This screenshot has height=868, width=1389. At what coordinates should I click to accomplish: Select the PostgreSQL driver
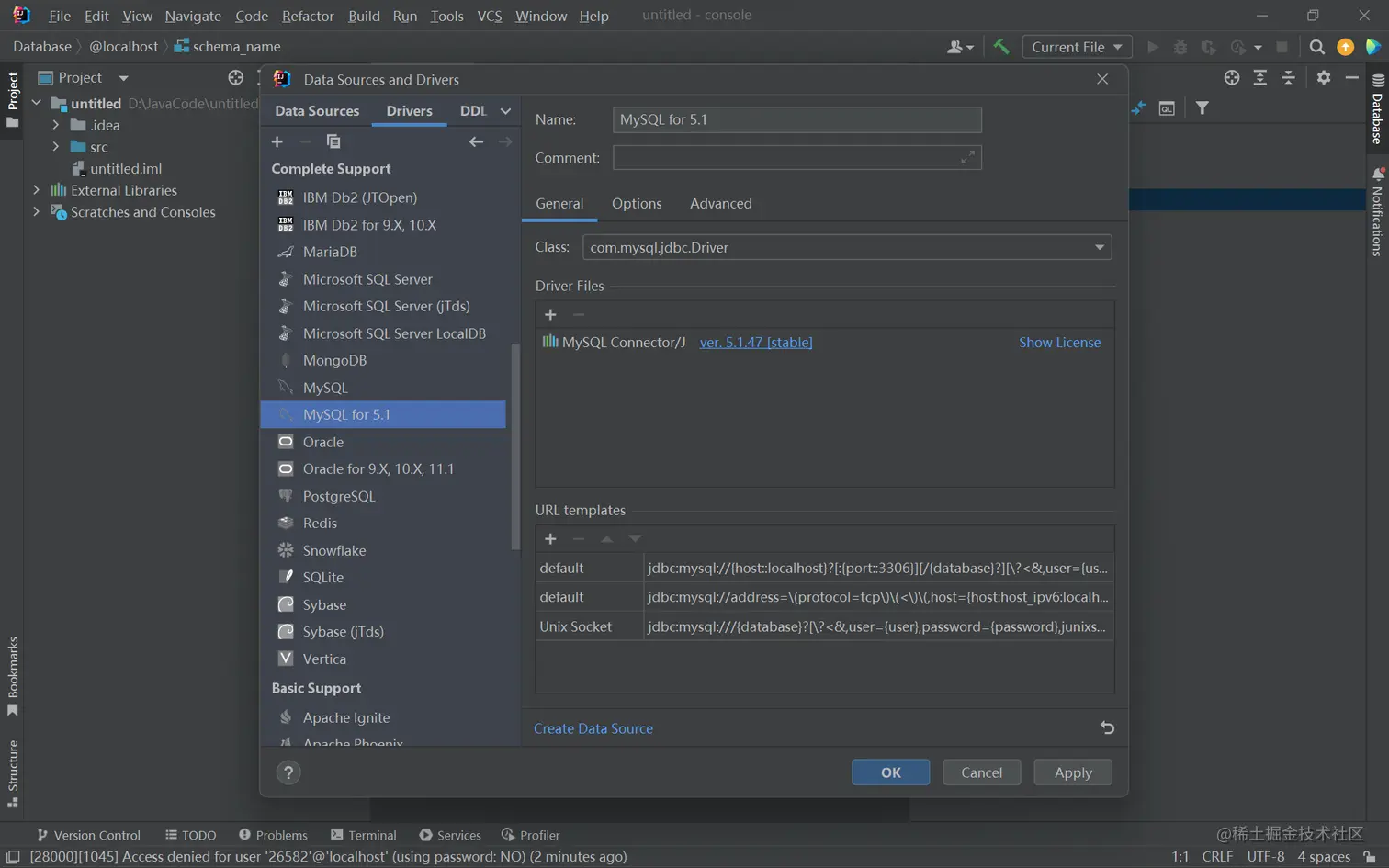pyautogui.click(x=383, y=496)
